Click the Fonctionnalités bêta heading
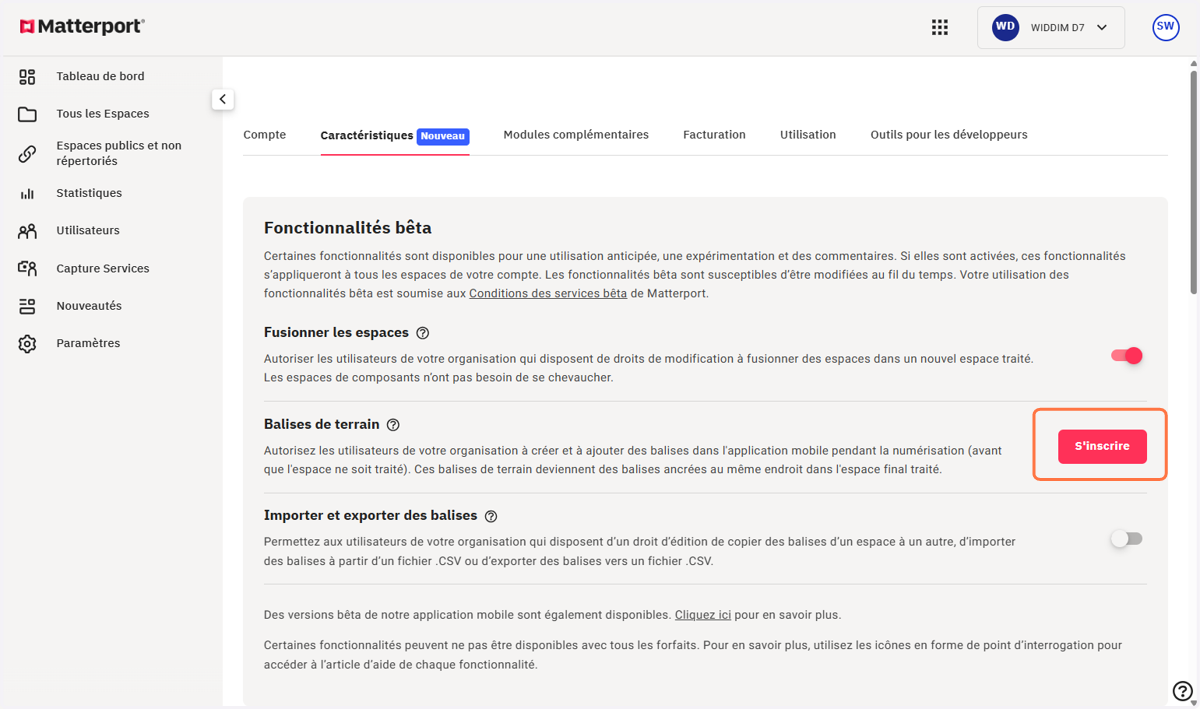1200x709 pixels. pyautogui.click(x=348, y=228)
